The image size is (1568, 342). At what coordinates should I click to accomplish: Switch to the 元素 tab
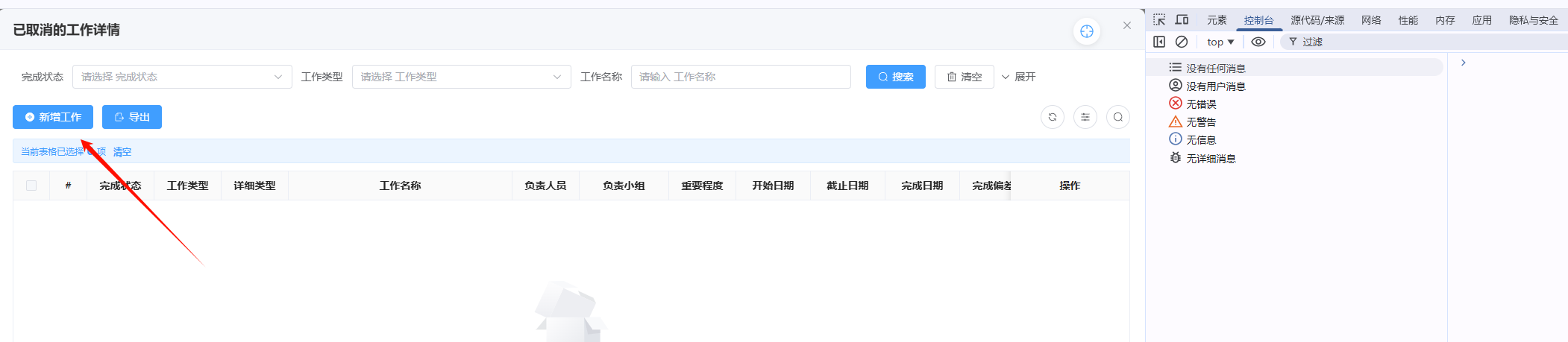coord(1217,20)
